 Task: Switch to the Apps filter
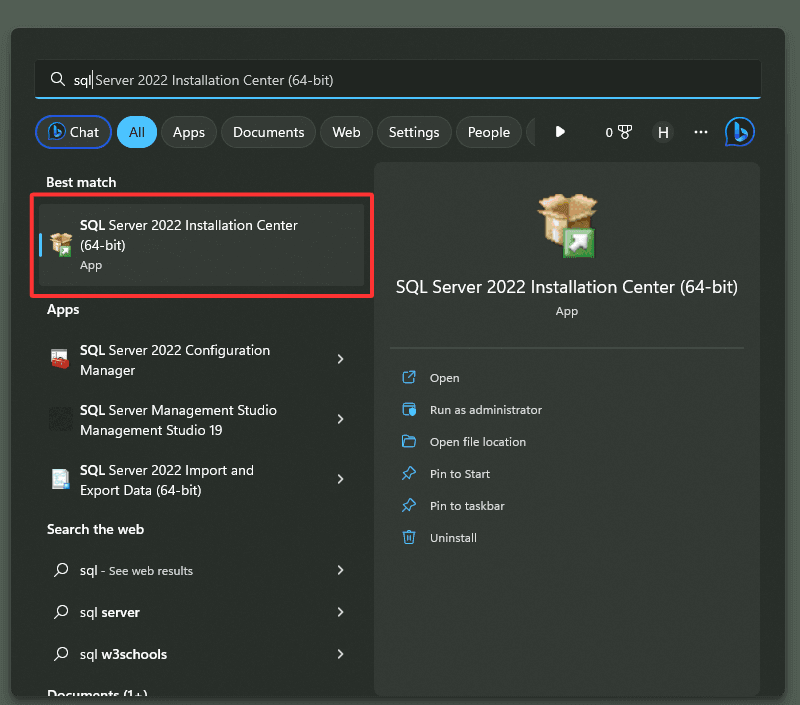[x=189, y=132]
